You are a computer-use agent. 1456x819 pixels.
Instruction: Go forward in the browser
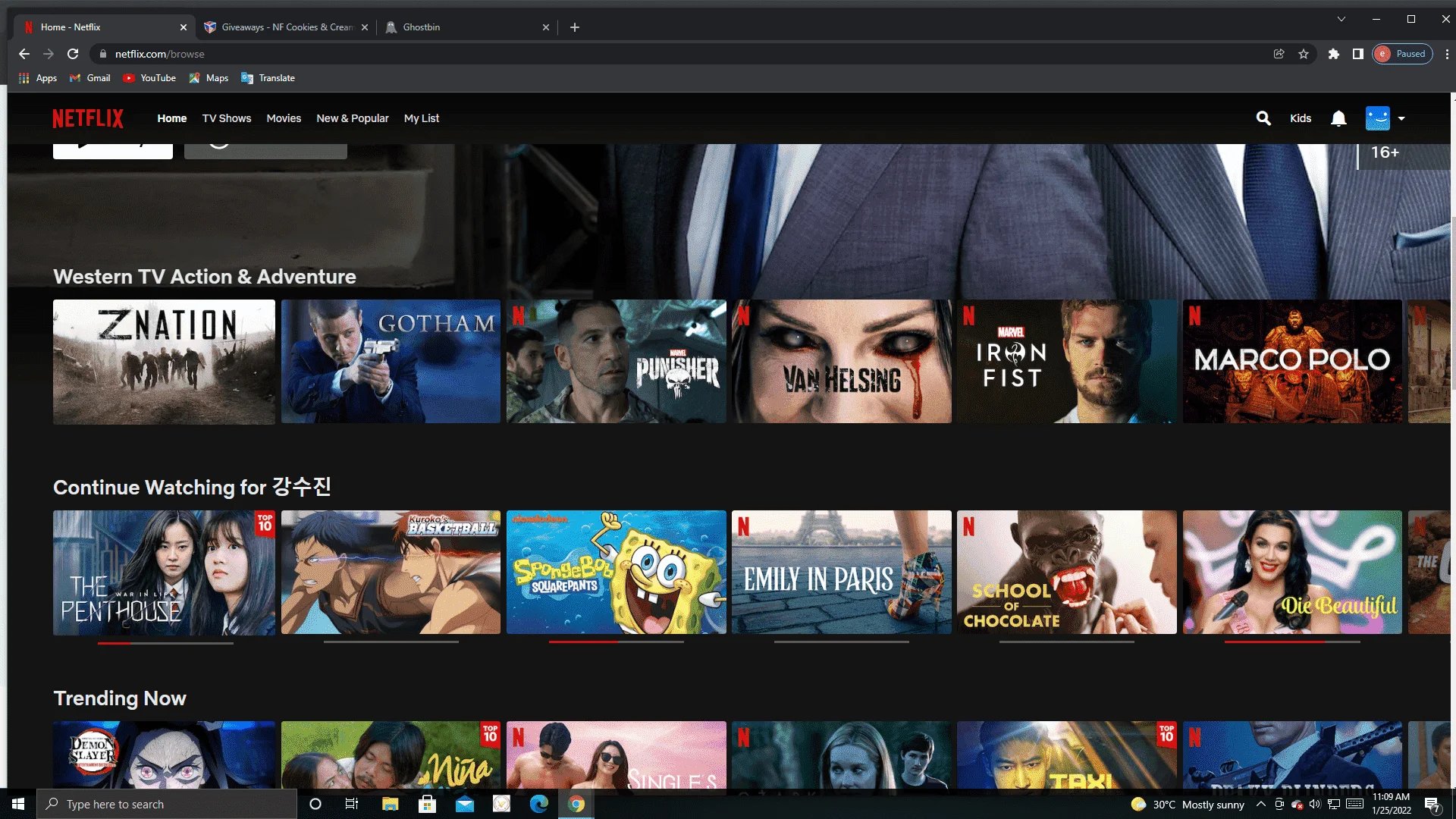49,54
